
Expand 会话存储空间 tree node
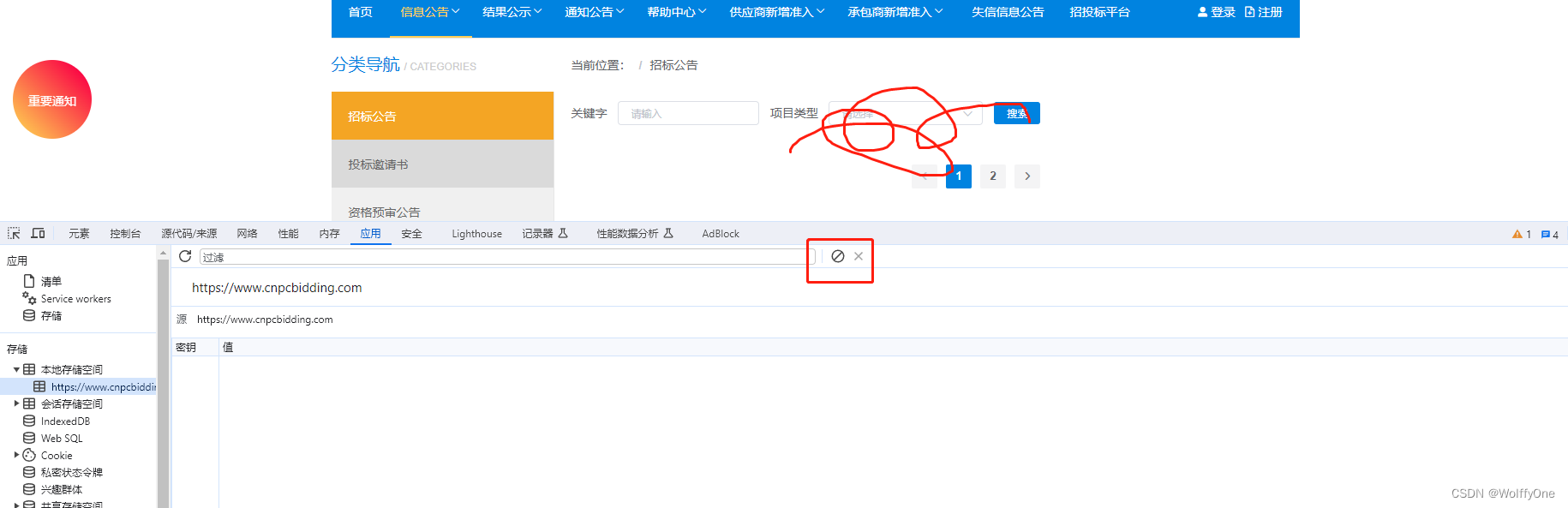[x=16, y=403]
